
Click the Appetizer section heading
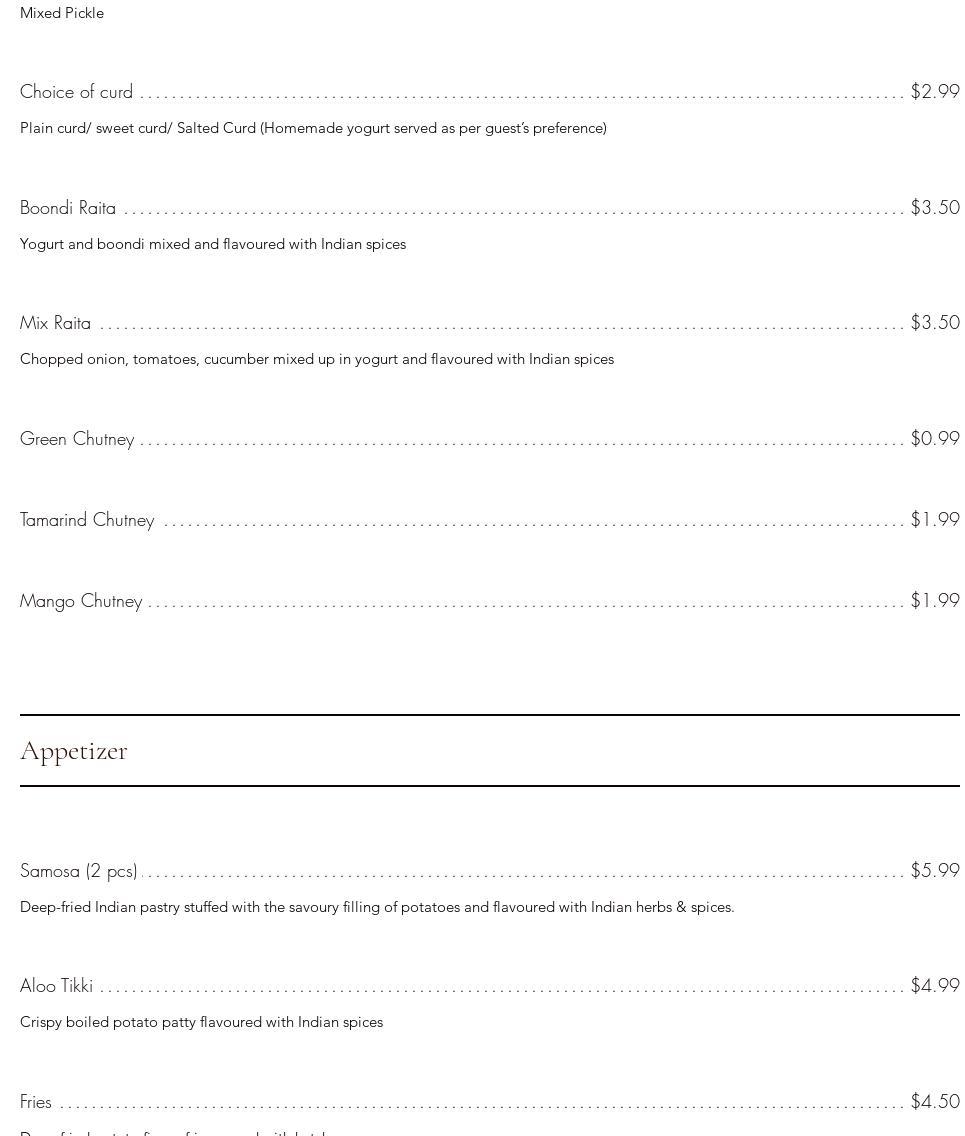pos(74,751)
